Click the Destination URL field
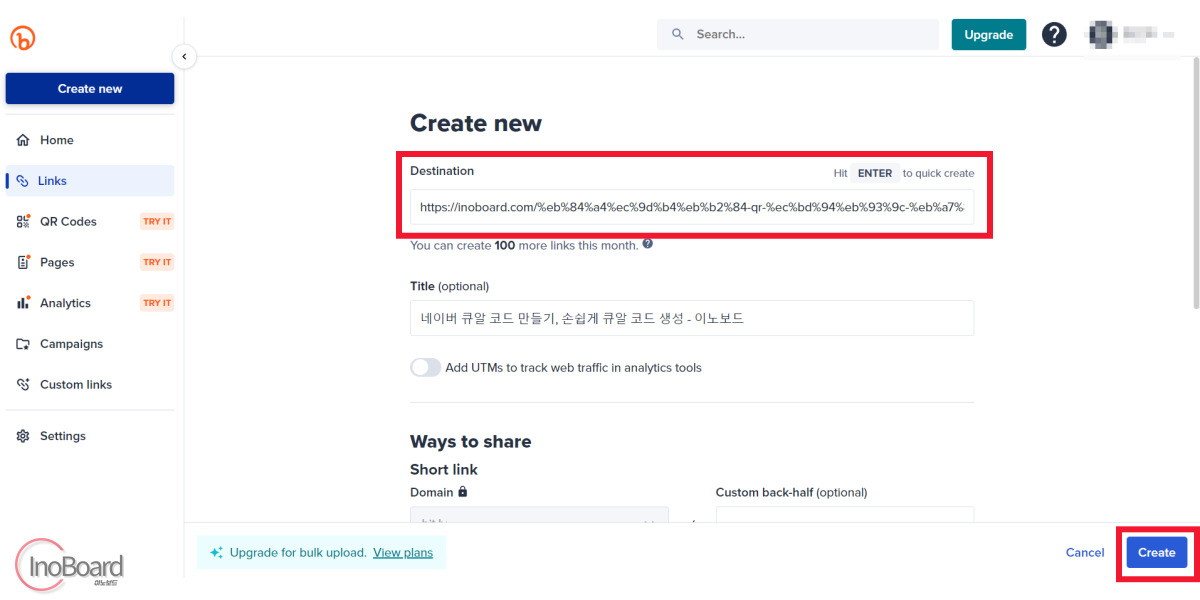Screen dimensions: 1200x600 click(692, 207)
